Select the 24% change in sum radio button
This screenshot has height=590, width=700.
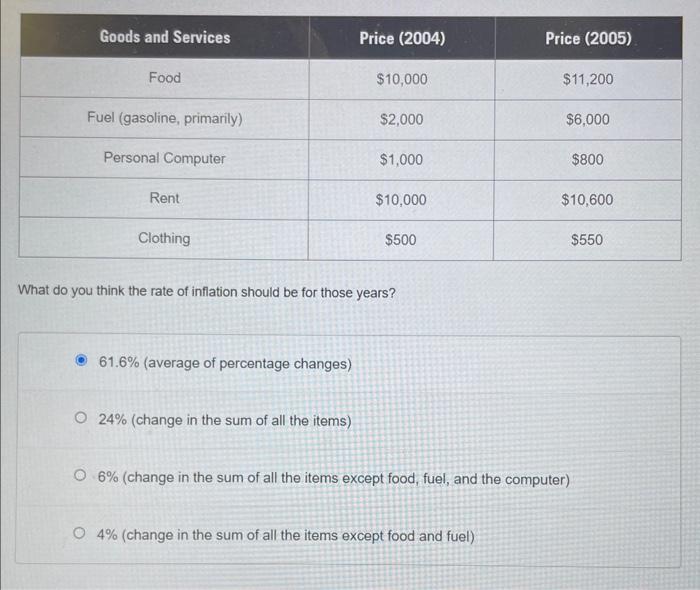point(81,418)
